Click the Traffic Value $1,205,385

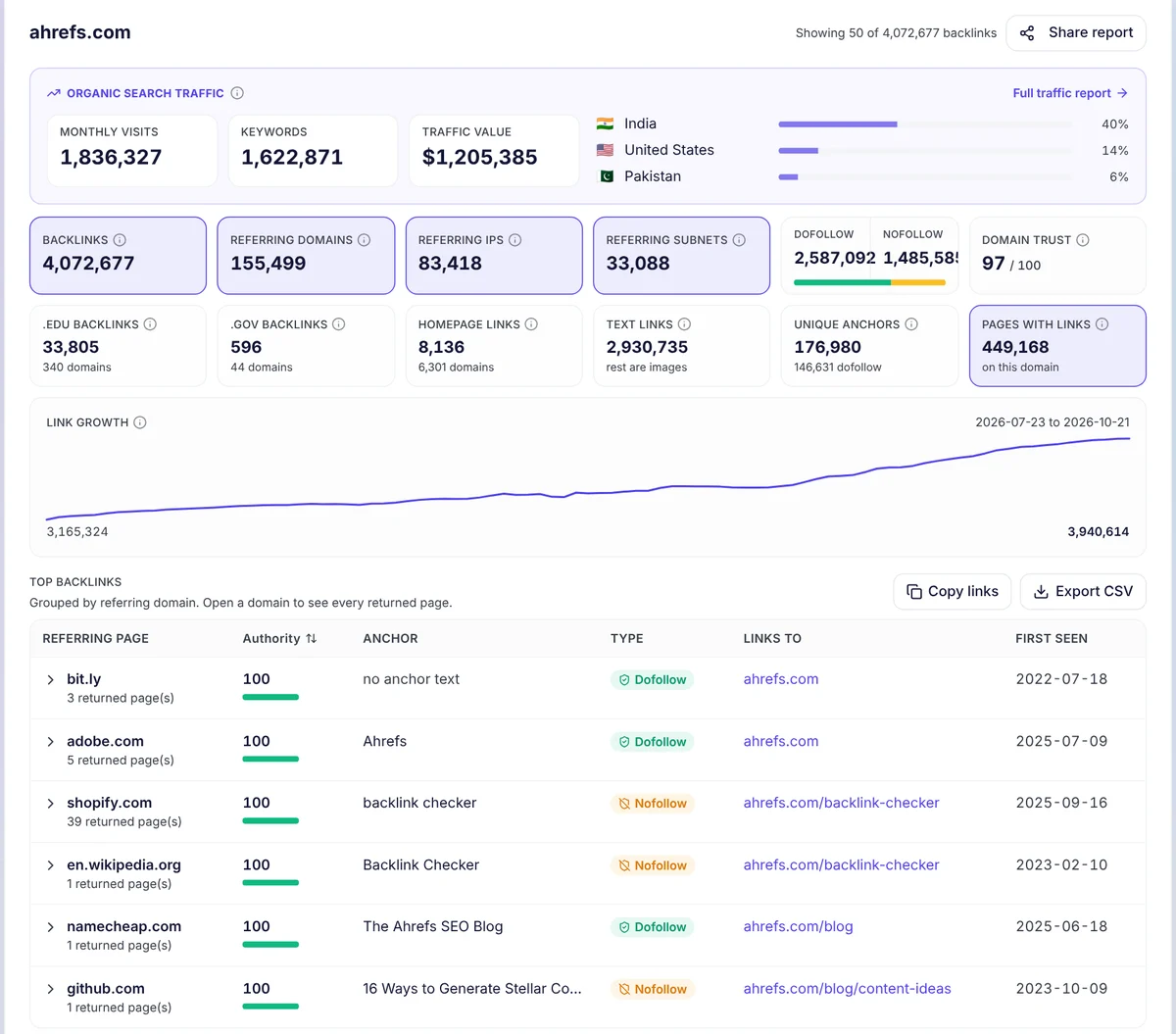coord(479,157)
